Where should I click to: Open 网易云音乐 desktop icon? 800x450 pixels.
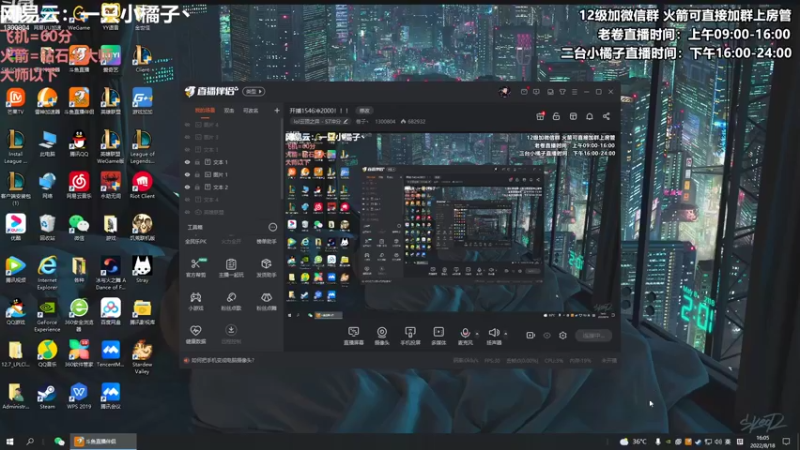79,185
